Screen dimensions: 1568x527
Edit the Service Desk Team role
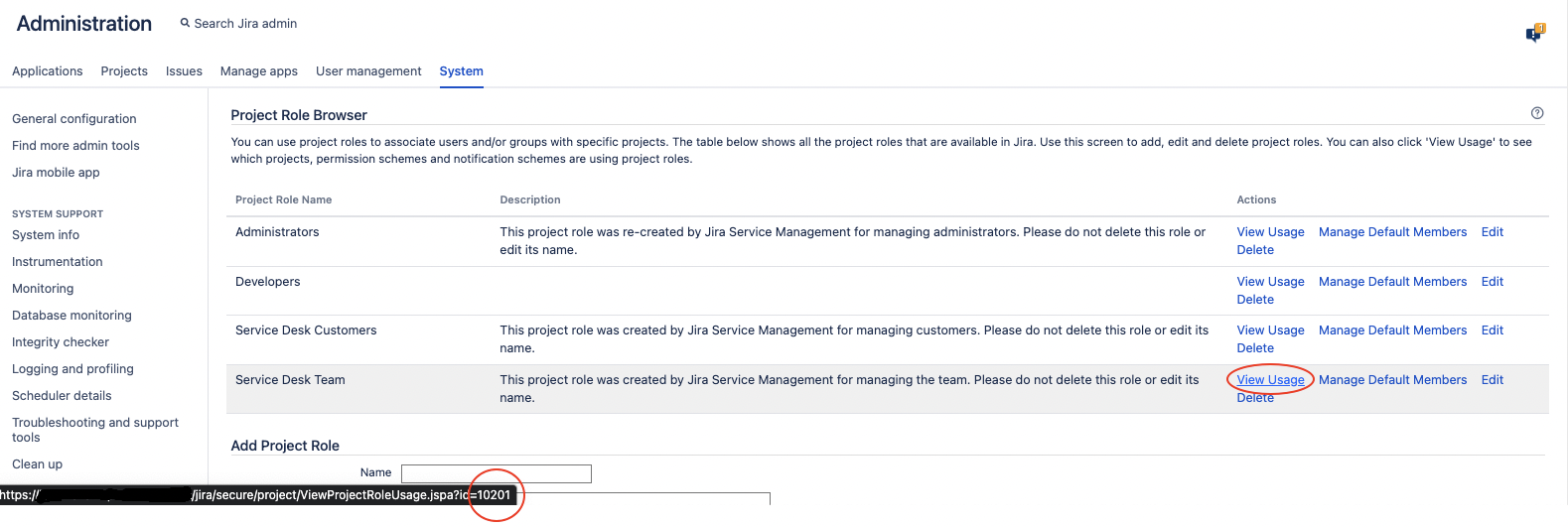coord(1492,380)
